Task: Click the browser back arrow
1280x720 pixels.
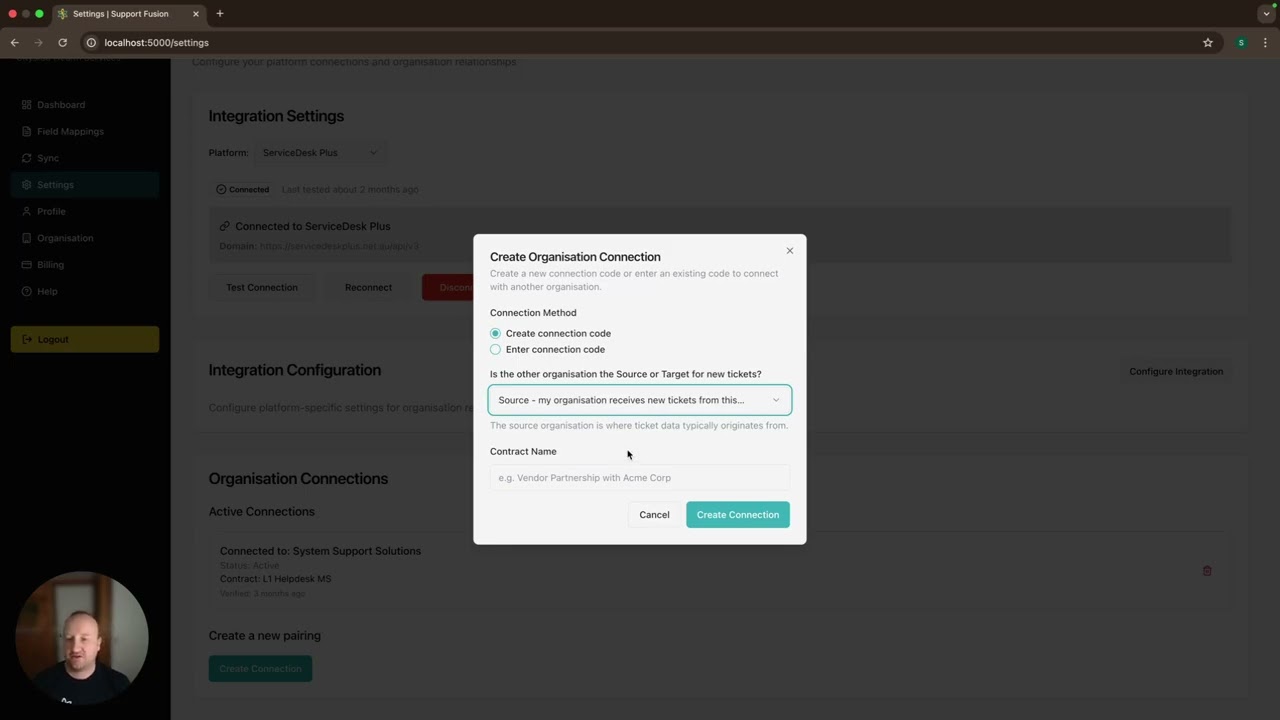Action: pos(14,43)
